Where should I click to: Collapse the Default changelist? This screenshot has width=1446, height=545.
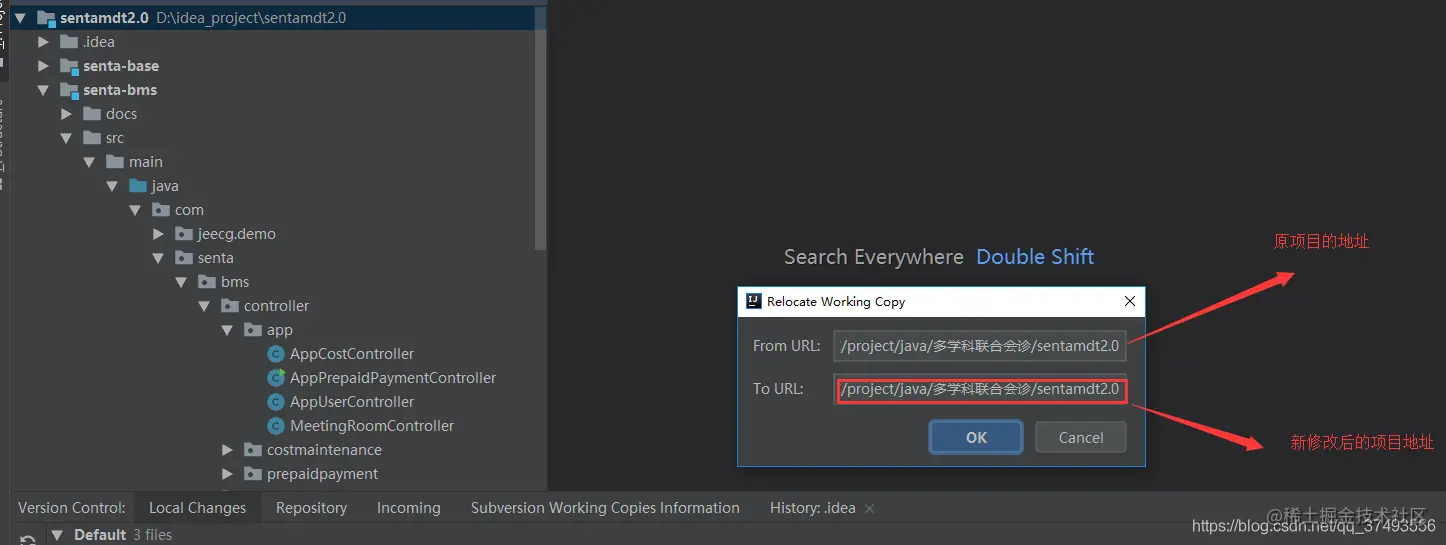click(x=57, y=535)
